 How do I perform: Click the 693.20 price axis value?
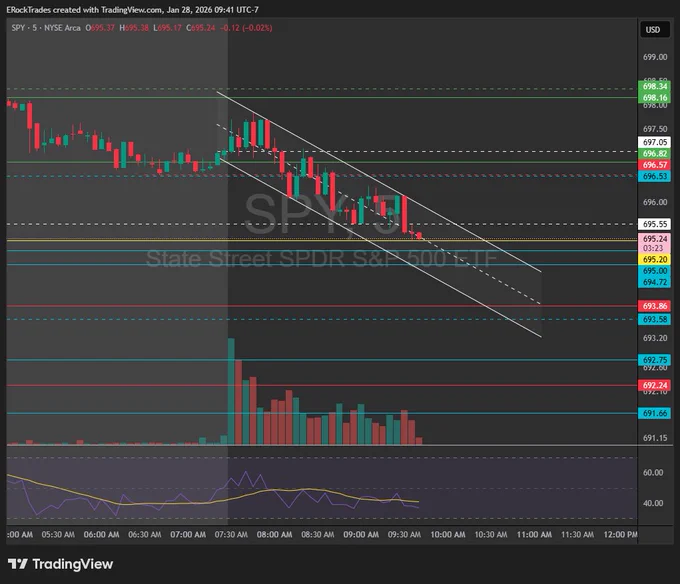[x=655, y=338]
